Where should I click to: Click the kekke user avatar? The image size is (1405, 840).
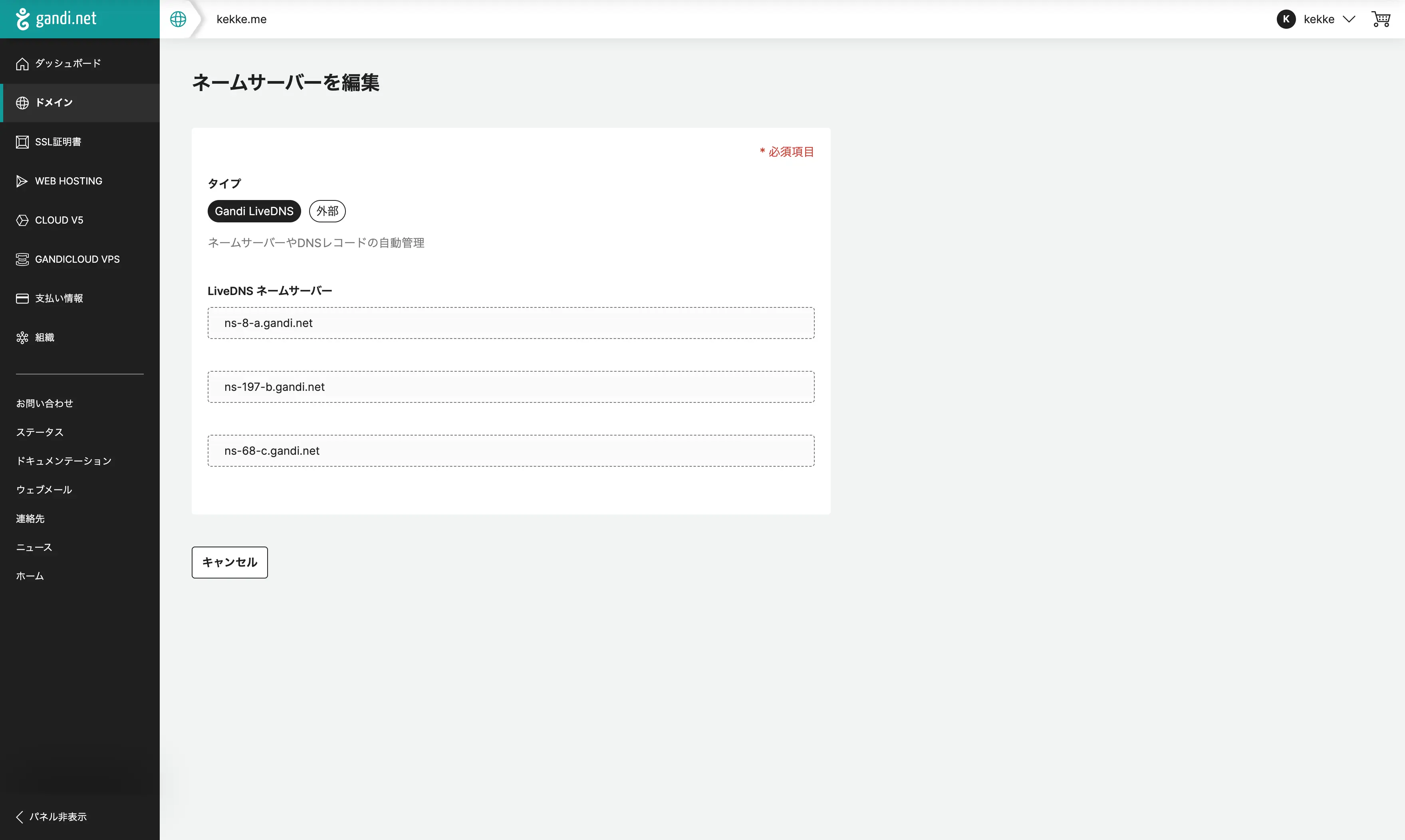click(1286, 19)
